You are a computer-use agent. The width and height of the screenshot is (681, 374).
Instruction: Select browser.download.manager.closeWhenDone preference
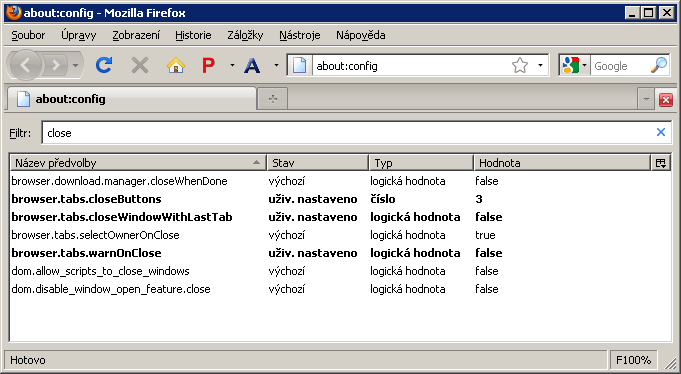119,181
